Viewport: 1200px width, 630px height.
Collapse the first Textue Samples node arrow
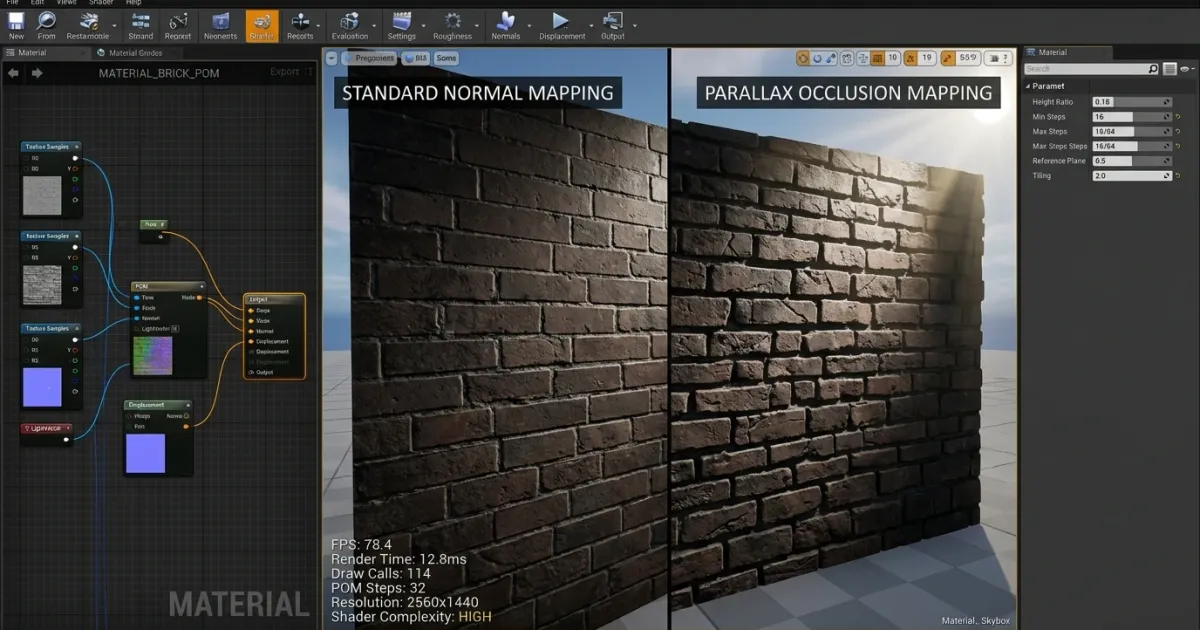[x=76, y=146]
